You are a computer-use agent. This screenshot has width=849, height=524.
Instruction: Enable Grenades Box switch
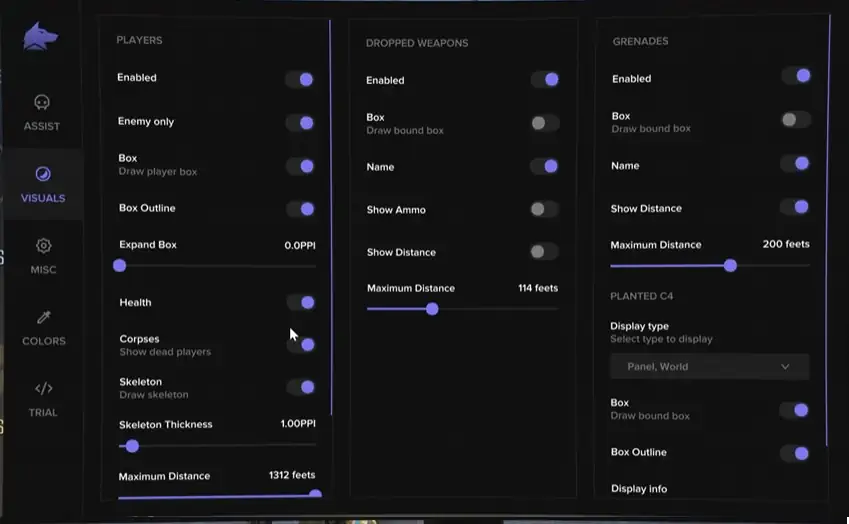[796, 119]
